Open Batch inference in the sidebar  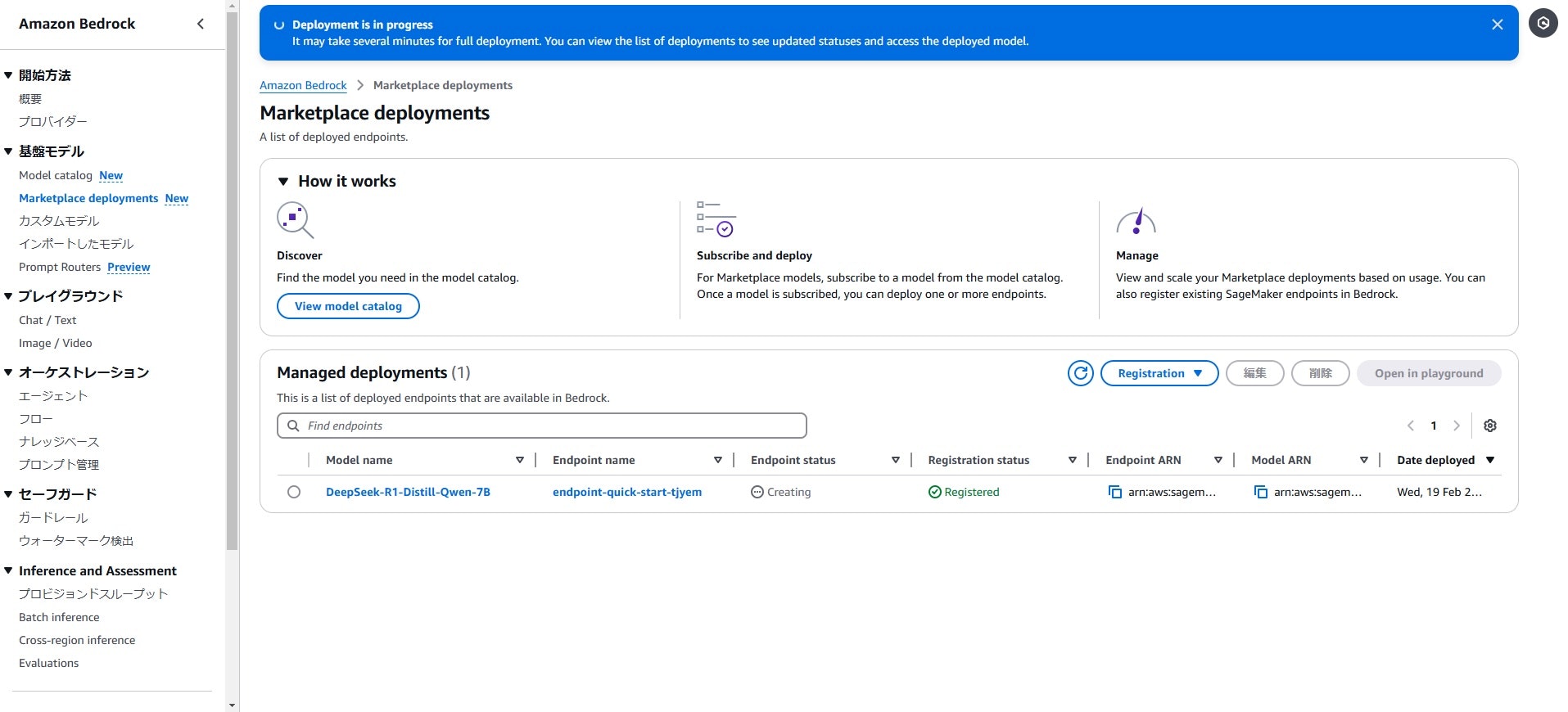pyautogui.click(x=59, y=617)
